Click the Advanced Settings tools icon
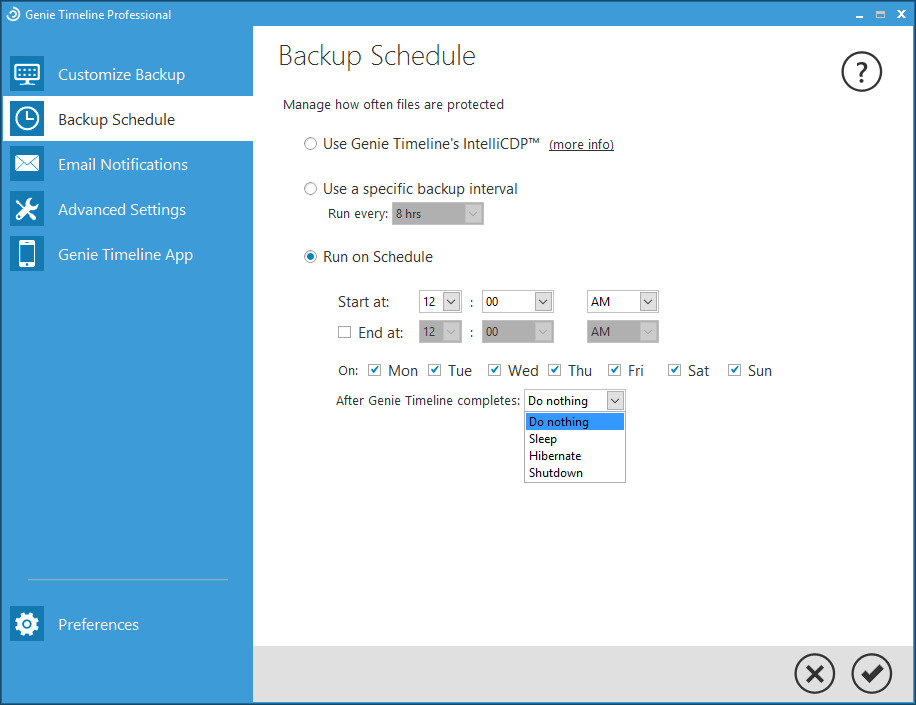This screenshot has width=916, height=705. tap(27, 209)
